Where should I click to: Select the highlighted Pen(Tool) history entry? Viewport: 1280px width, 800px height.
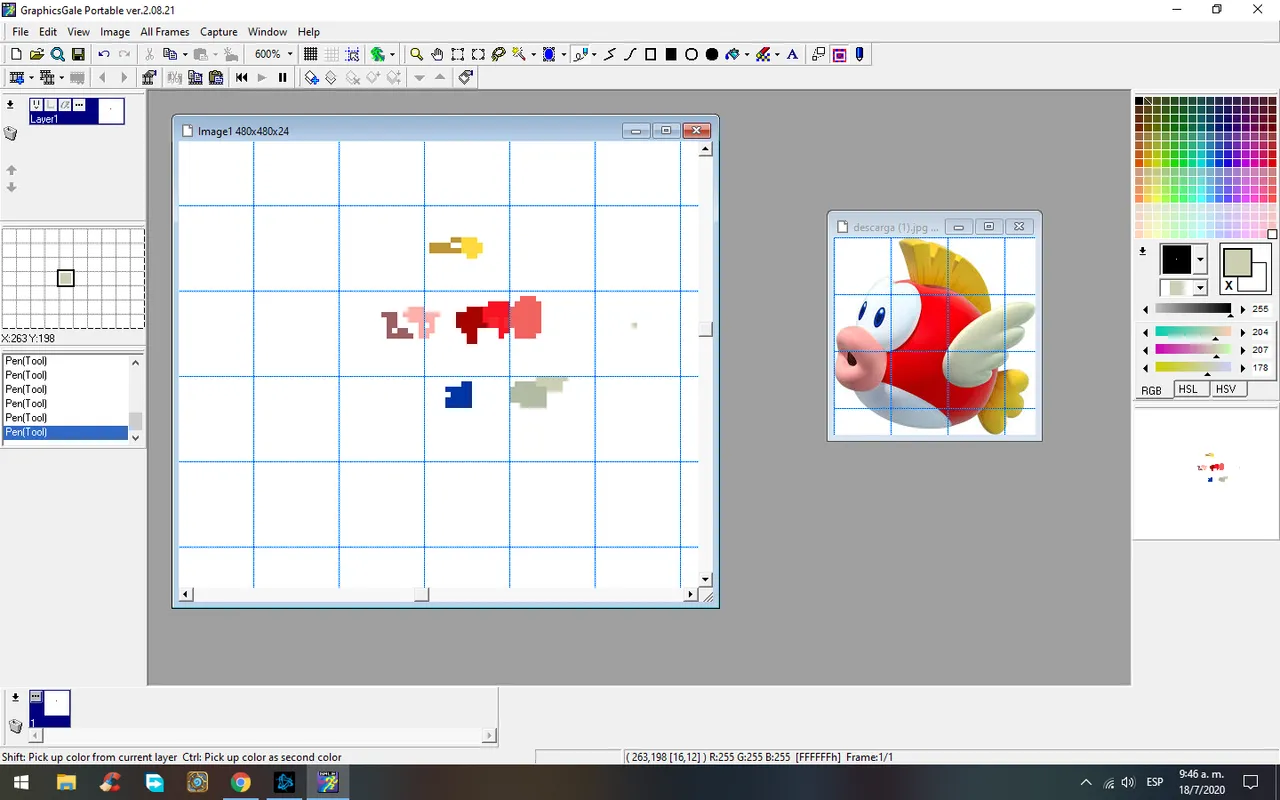pyautogui.click(x=66, y=432)
